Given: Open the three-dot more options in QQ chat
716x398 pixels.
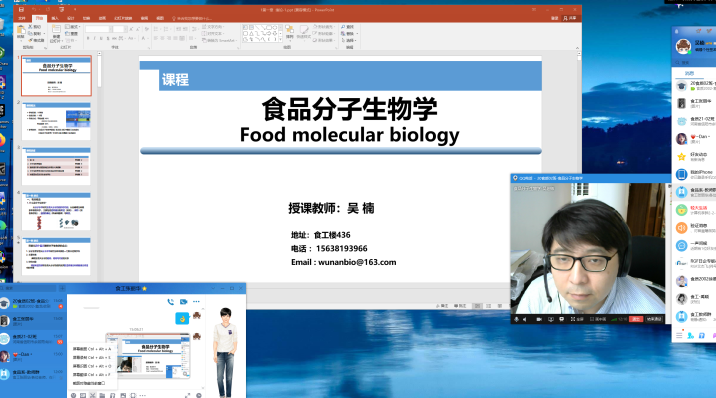Looking at the screenshot, I should [196, 302].
